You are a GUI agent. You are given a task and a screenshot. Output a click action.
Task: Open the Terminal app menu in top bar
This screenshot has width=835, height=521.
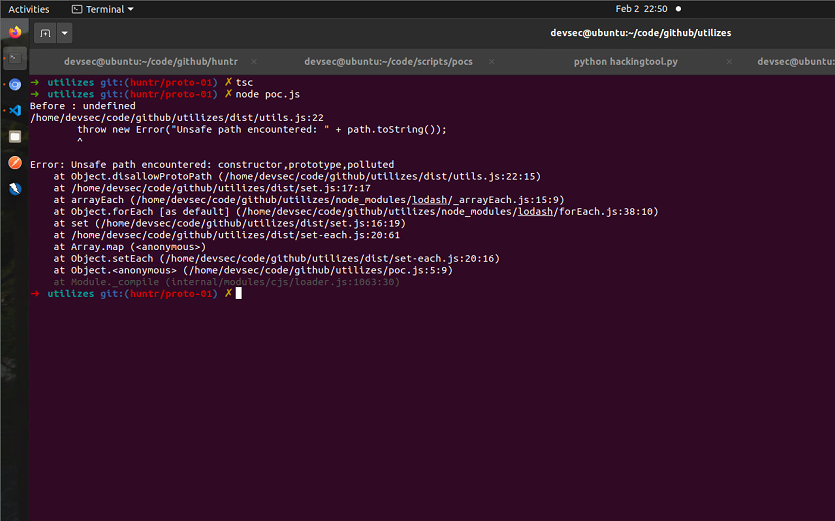coord(103,9)
